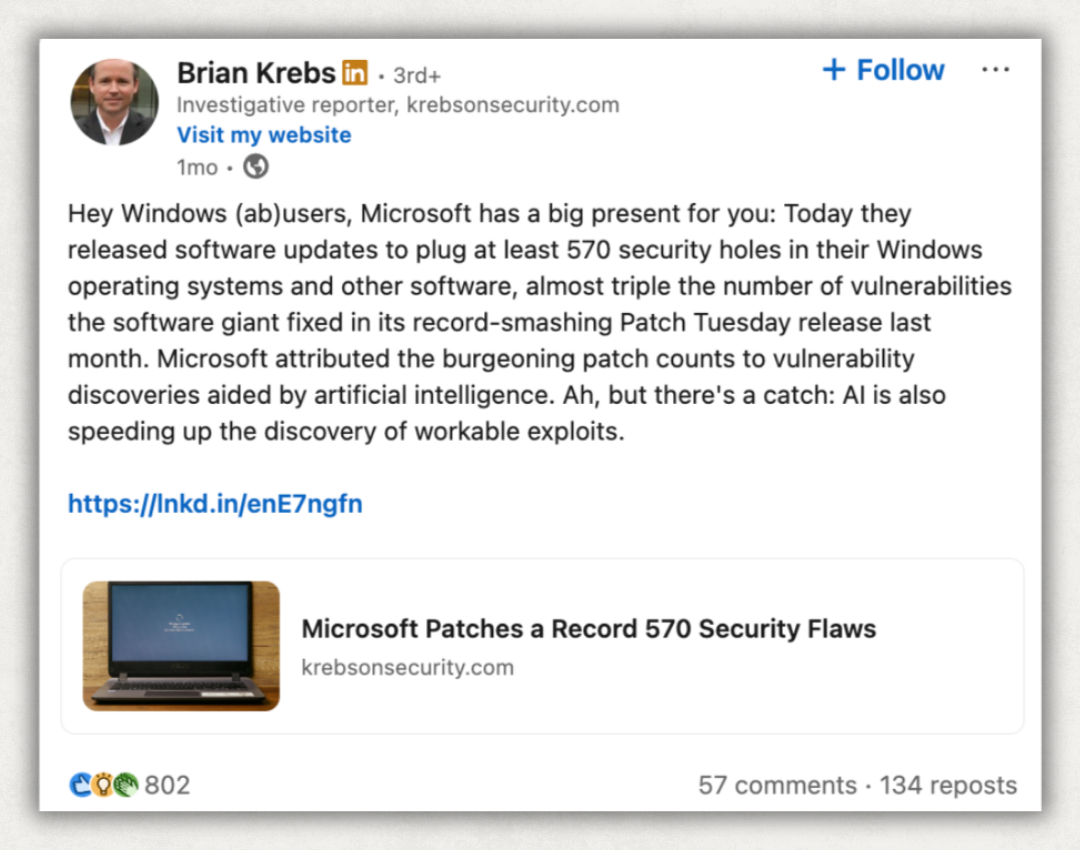Viewport: 1080px width, 850px height.
Task: Click krebsonsecurity.com domain in link preview
Action: (x=408, y=667)
